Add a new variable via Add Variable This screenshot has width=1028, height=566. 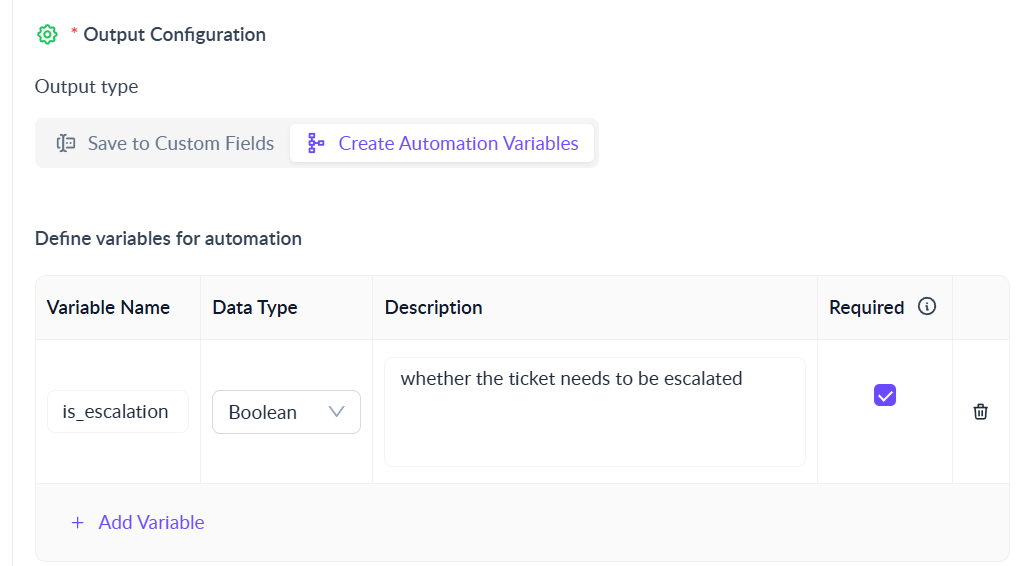(151, 523)
